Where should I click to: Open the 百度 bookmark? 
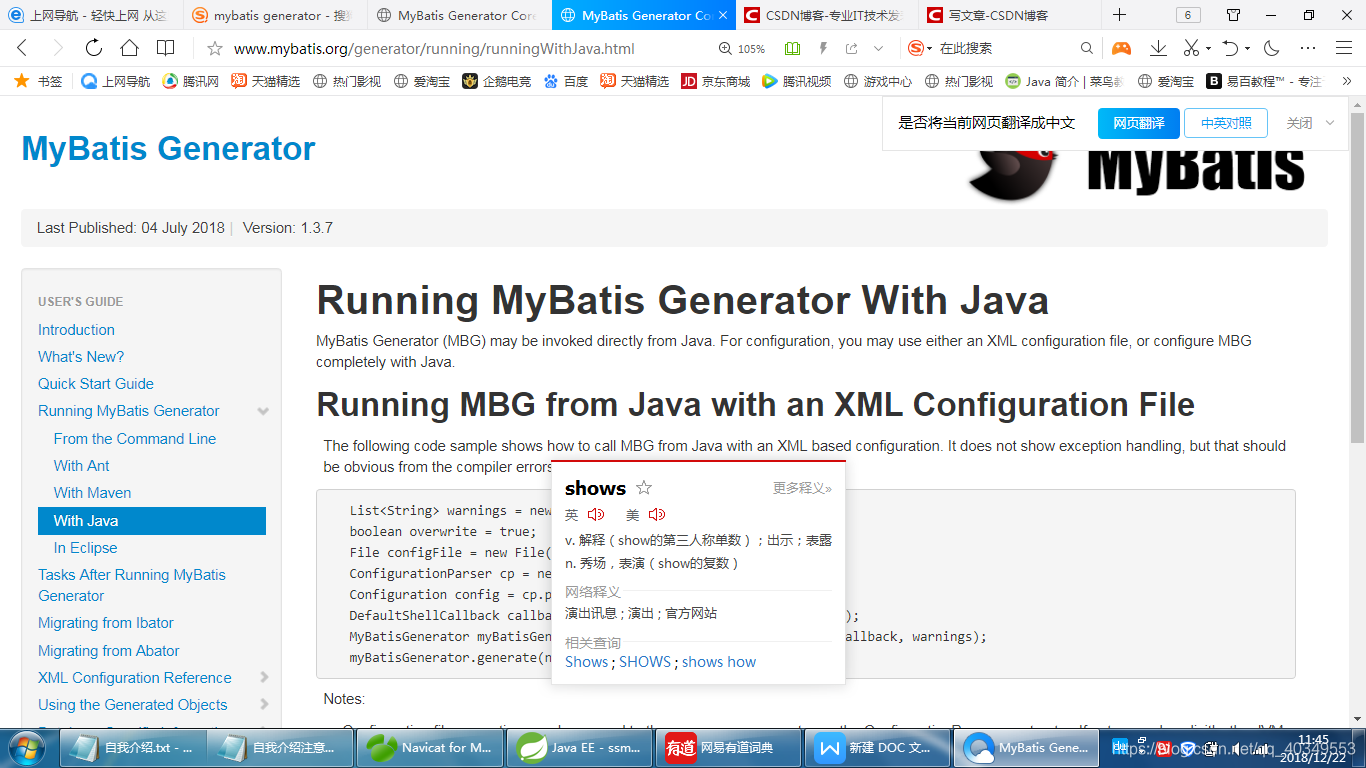click(566, 81)
